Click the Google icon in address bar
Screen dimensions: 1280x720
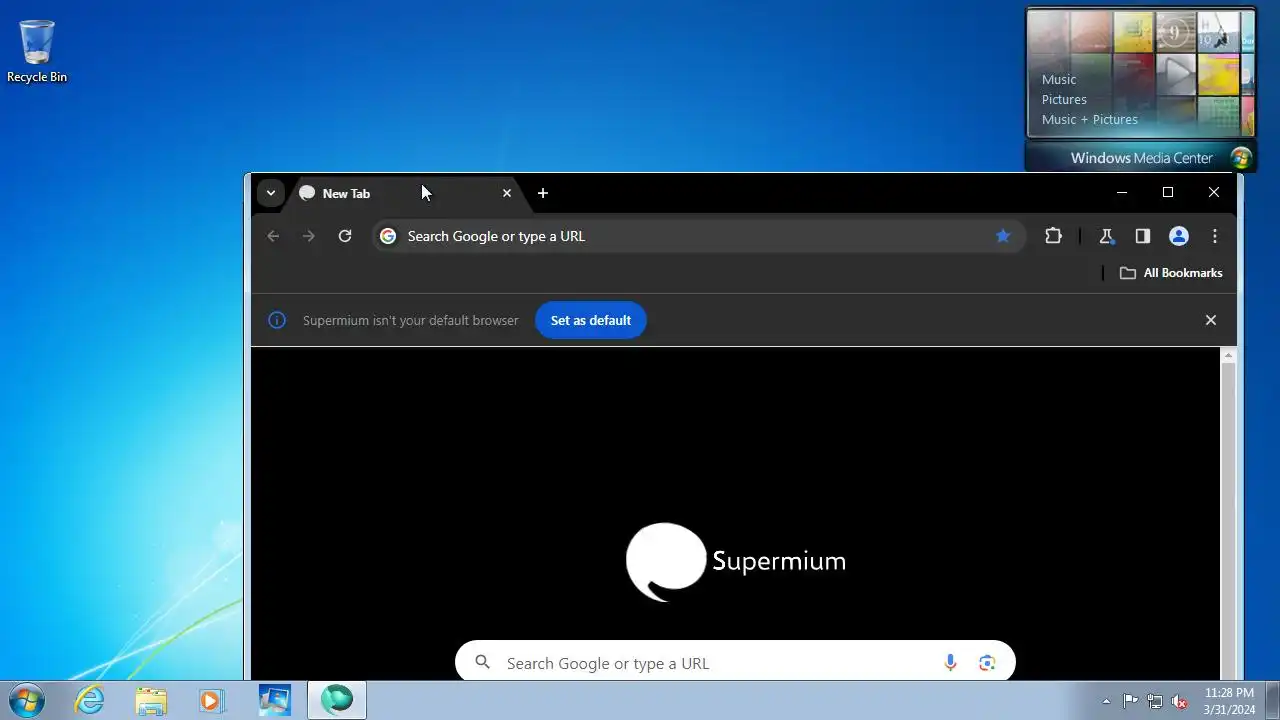[388, 236]
